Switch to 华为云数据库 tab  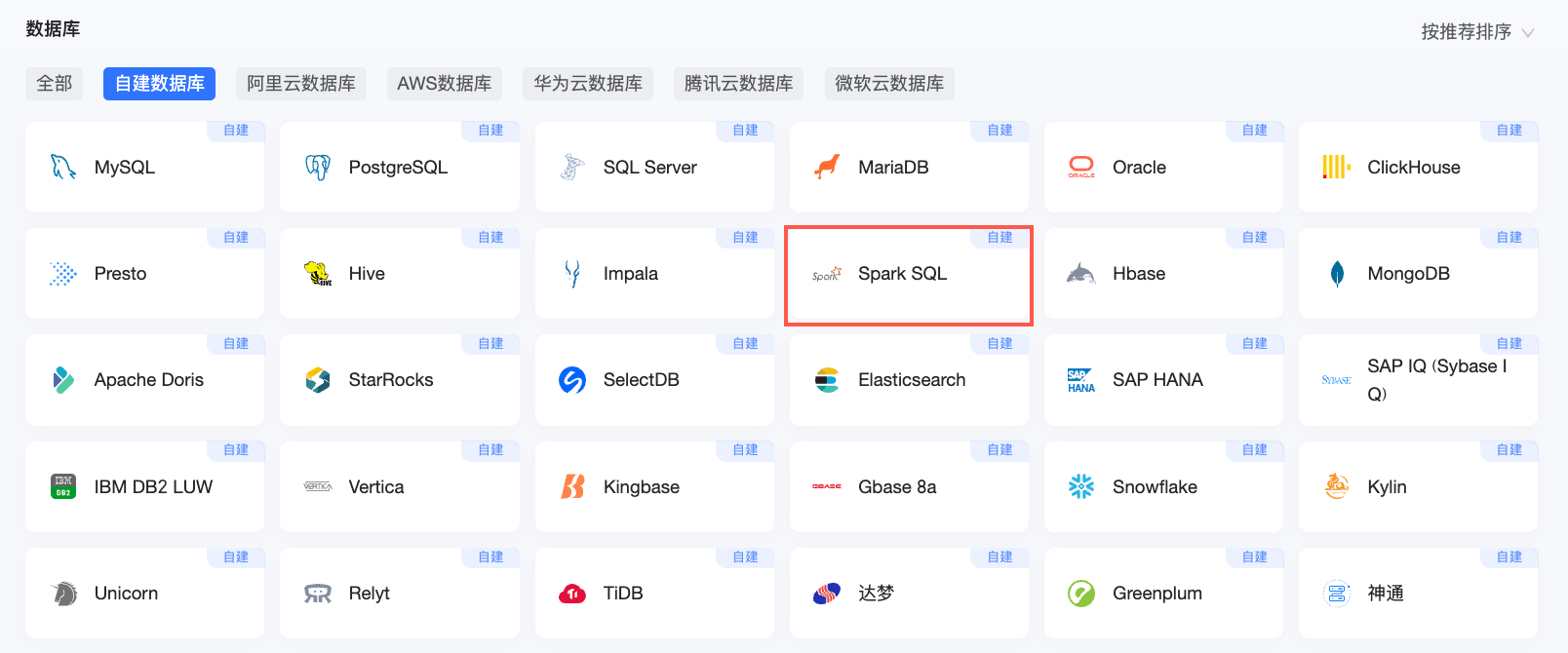(x=588, y=84)
